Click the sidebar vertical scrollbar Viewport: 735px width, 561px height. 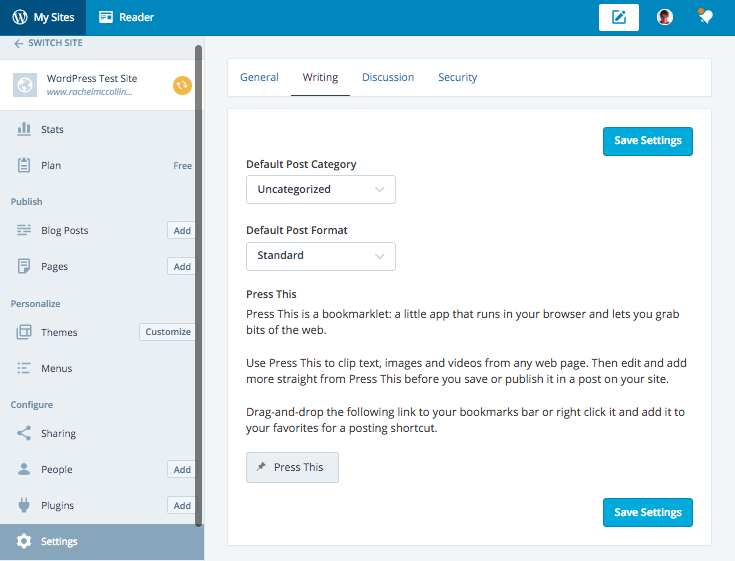[199, 280]
